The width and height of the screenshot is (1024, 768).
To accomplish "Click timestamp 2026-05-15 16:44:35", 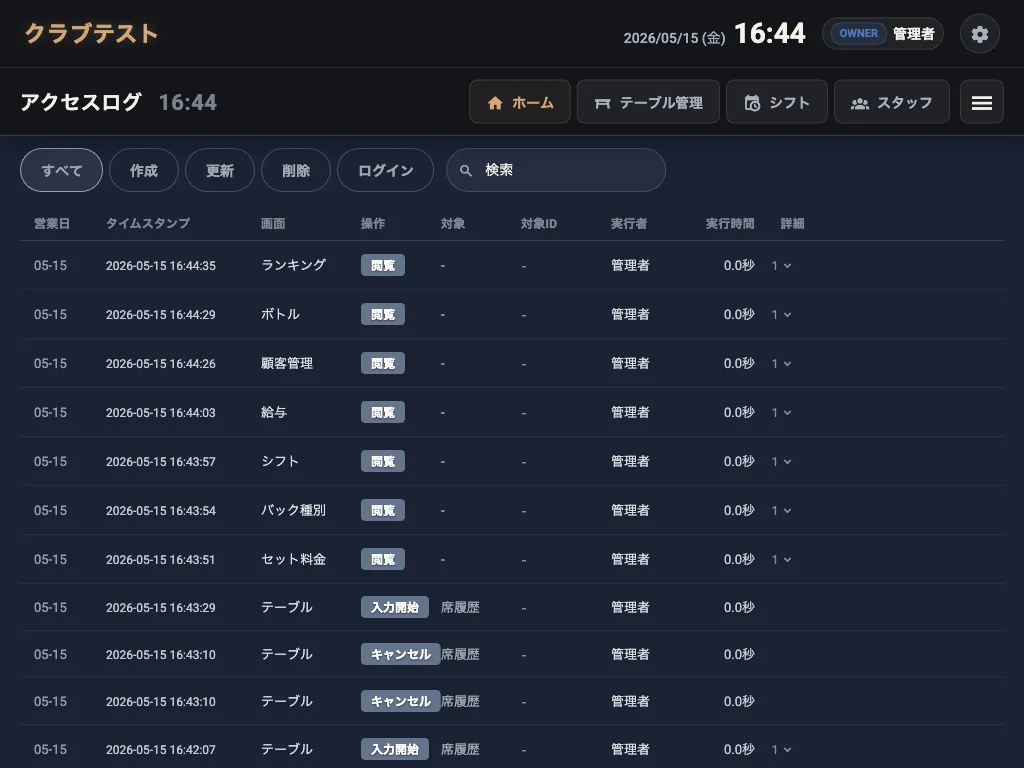I will coord(161,266).
